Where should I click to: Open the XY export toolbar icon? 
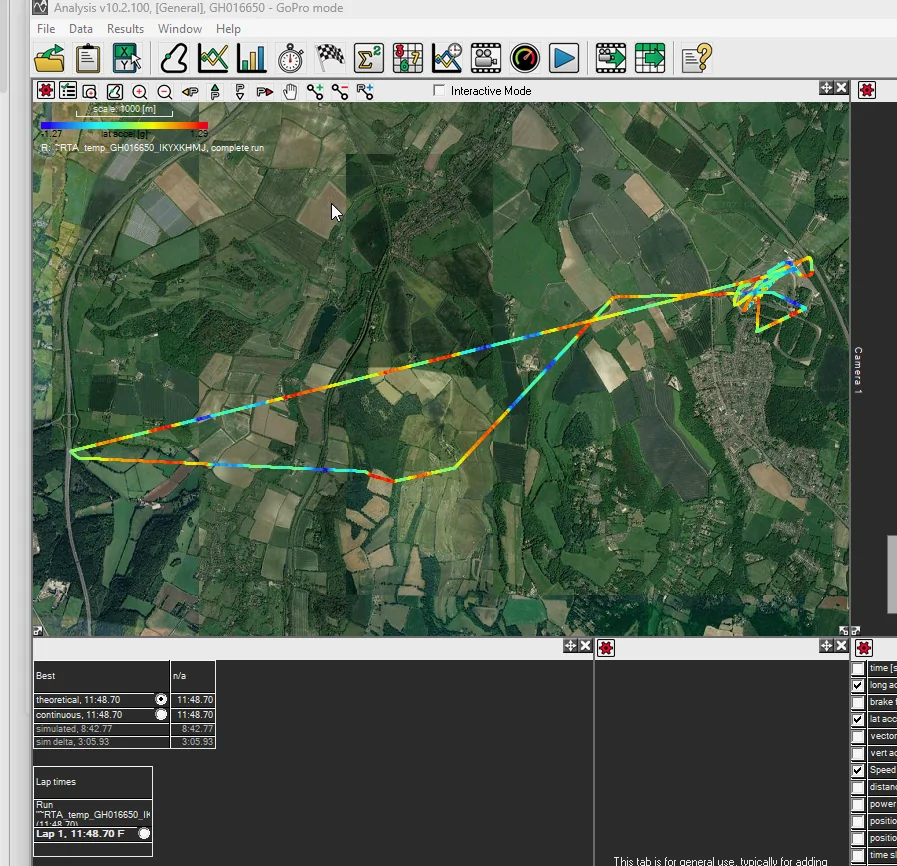(x=126, y=58)
